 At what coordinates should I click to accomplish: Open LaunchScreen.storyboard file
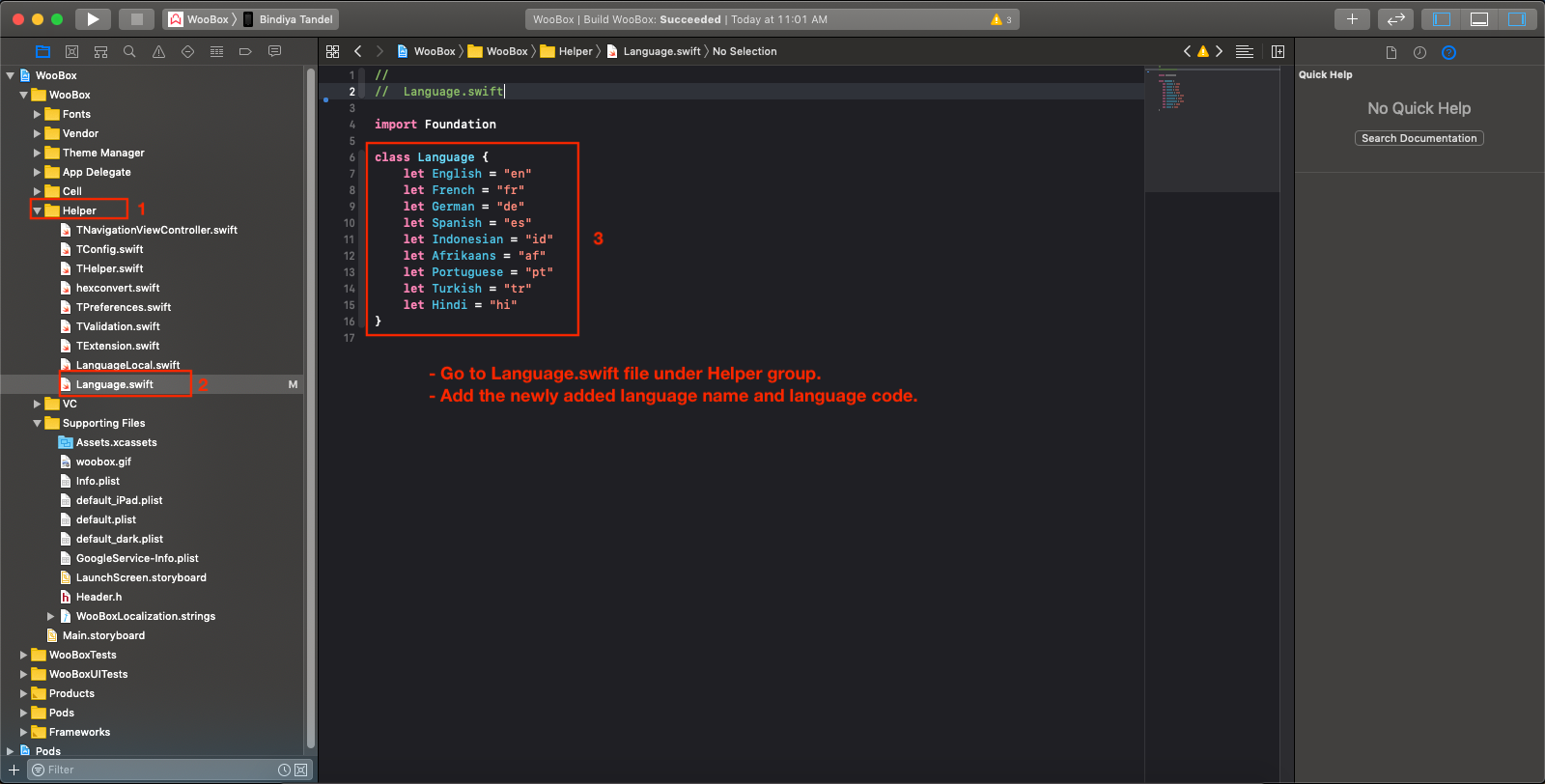pyautogui.click(x=141, y=577)
